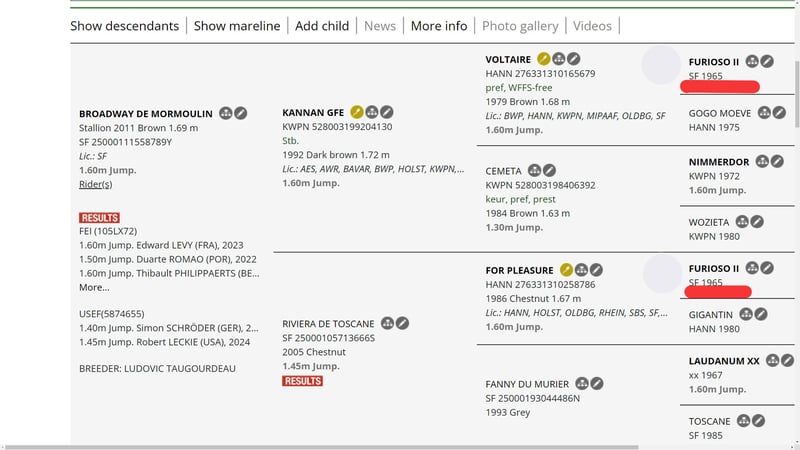Viewport: 800px width, 450px height.
Task: Click edit pencil beside Fanny du Murier
Action: [597, 383]
